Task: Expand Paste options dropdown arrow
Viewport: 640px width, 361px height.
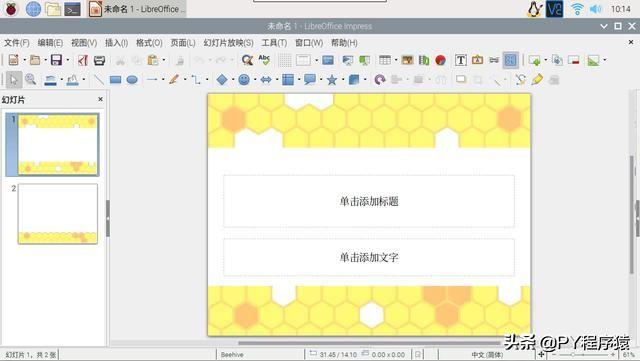Action: (164, 60)
